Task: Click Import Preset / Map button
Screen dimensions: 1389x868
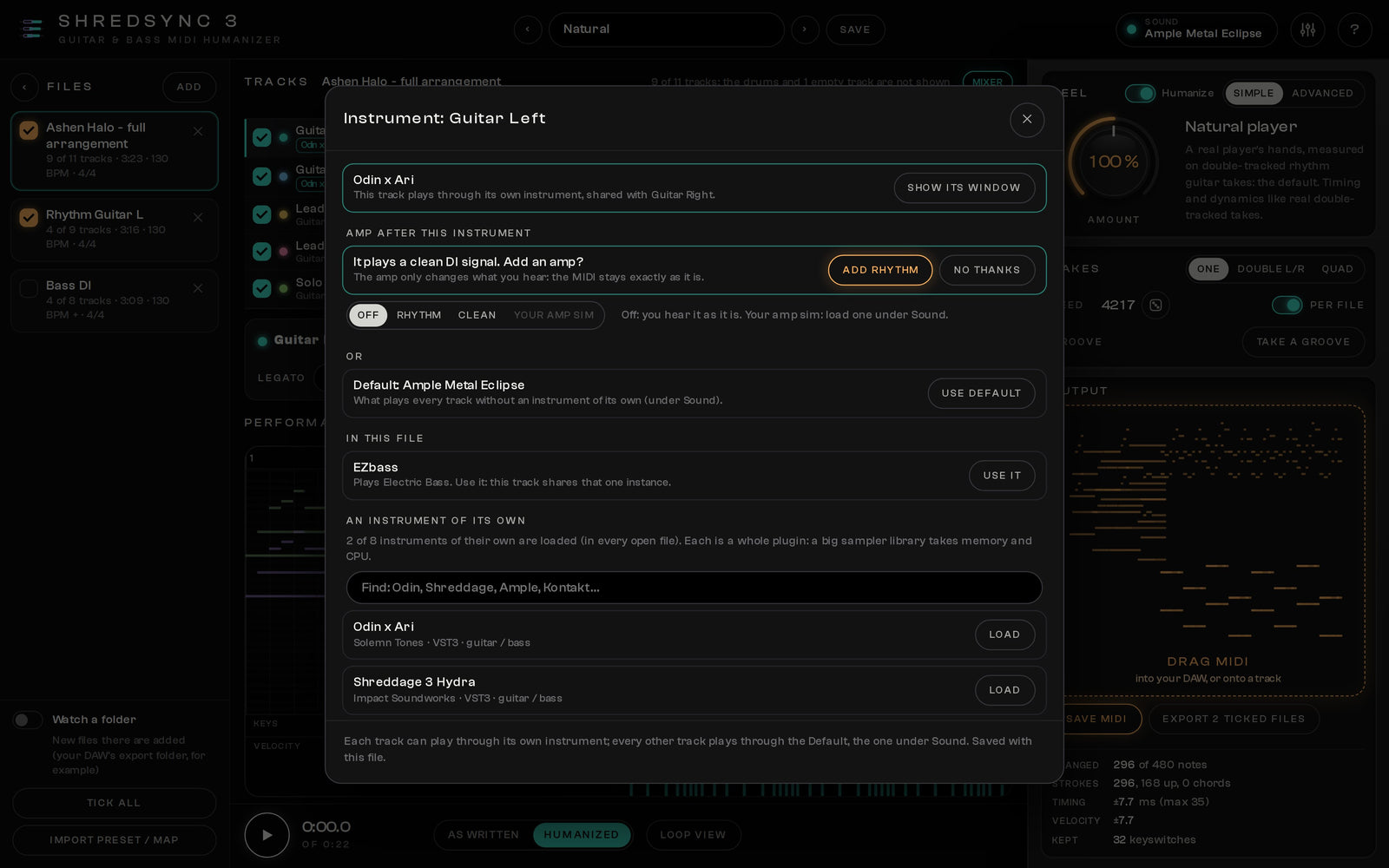Action: point(114,840)
